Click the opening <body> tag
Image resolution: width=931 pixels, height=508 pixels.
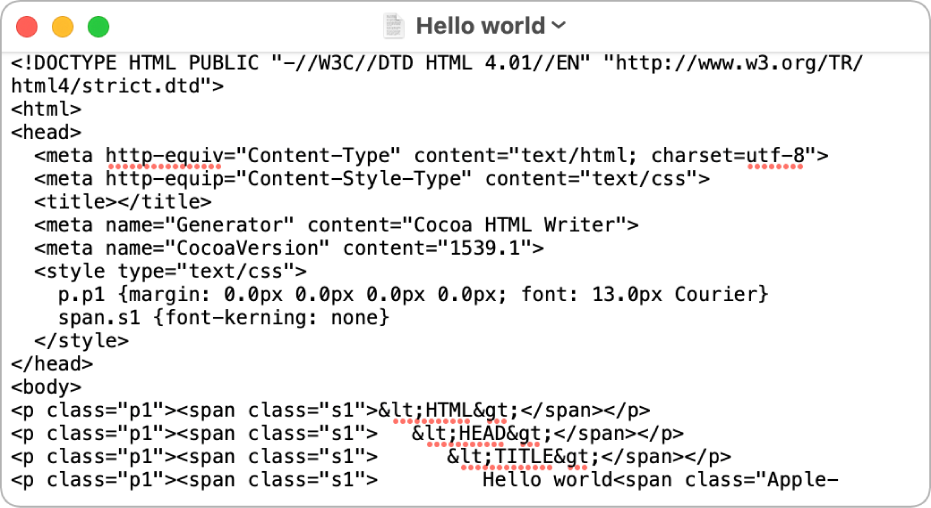[46, 387]
